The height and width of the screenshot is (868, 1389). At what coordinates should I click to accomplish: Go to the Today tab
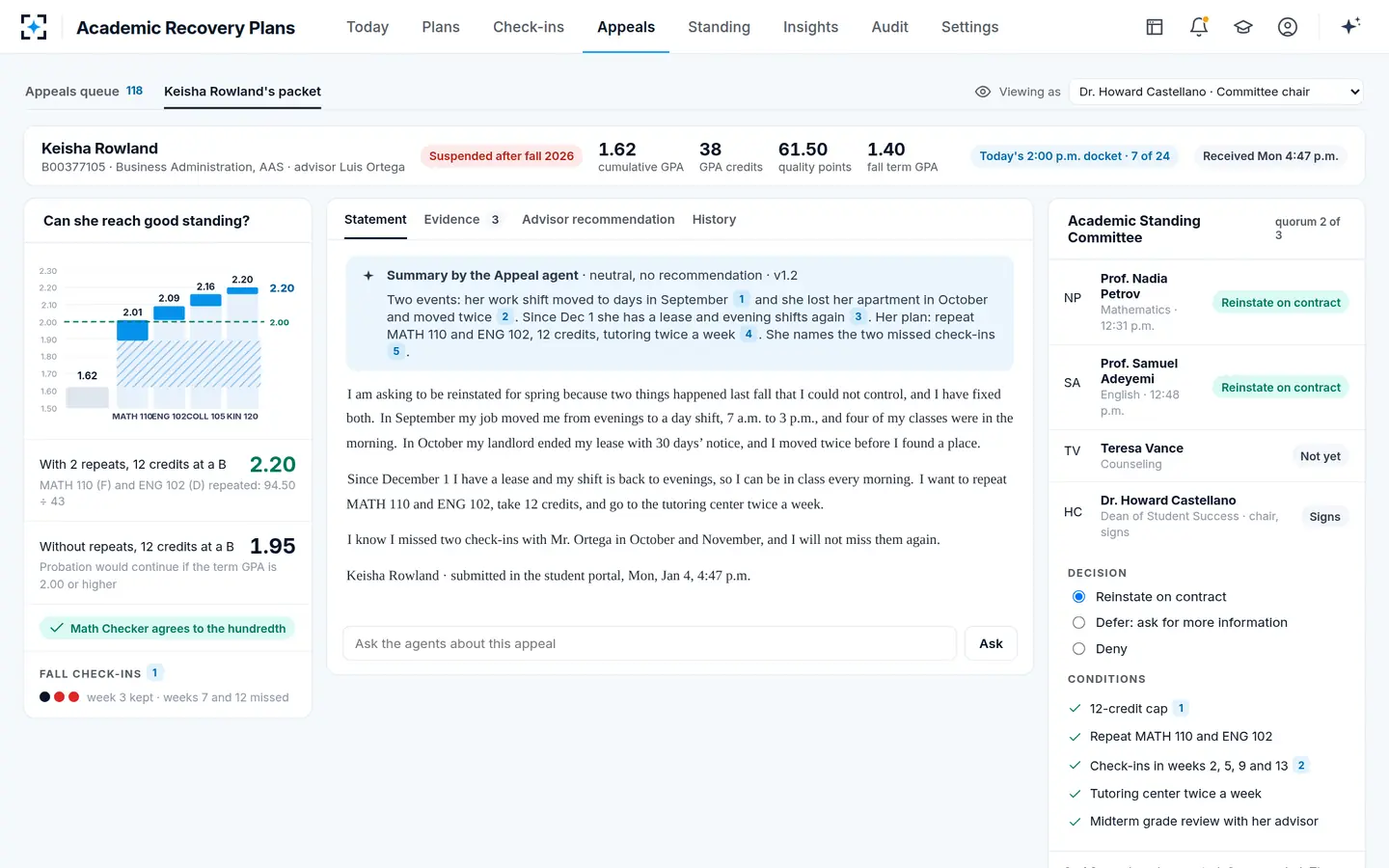(368, 27)
